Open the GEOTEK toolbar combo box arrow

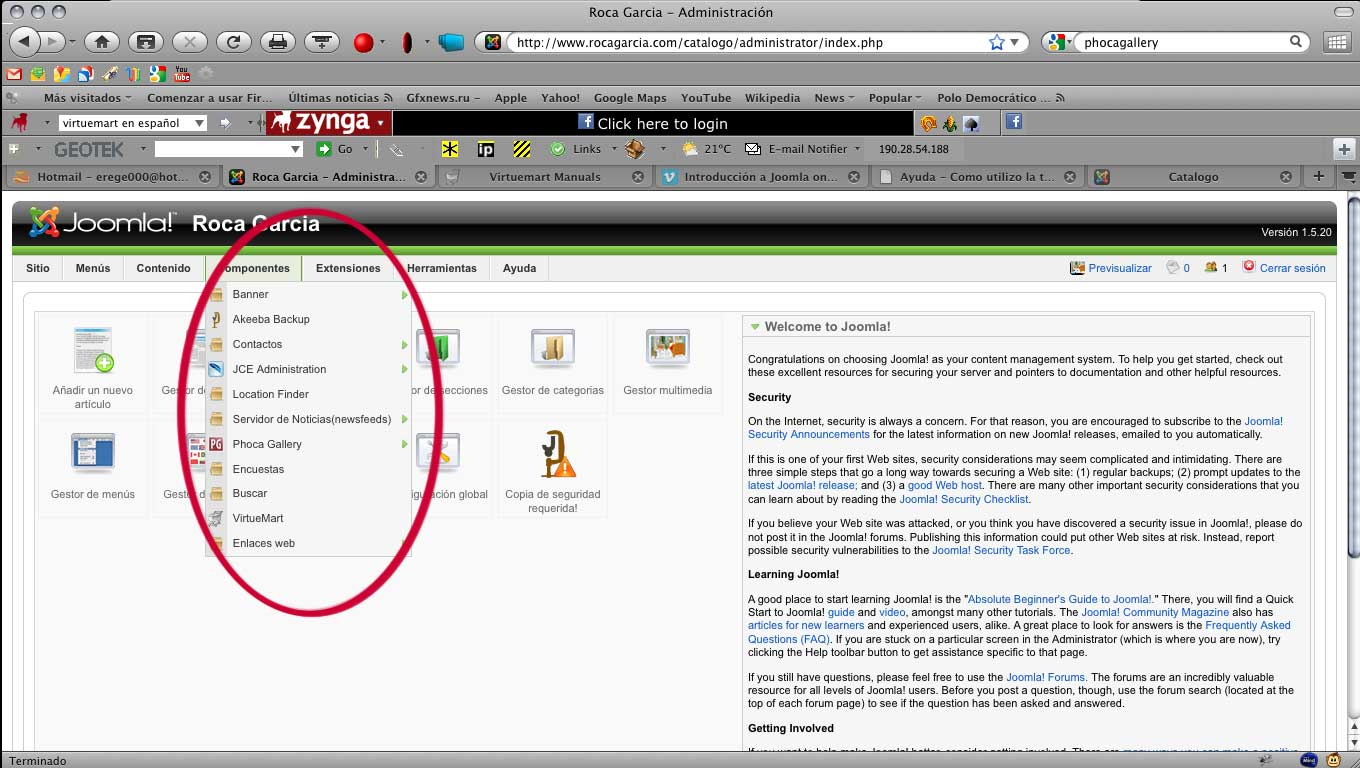[x=295, y=149]
